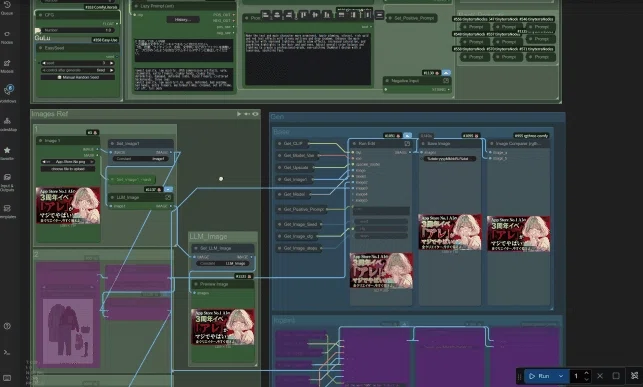This screenshot has width=643, height=387.
Task: Open the Models sidebar panel
Action: (x=7, y=66)
